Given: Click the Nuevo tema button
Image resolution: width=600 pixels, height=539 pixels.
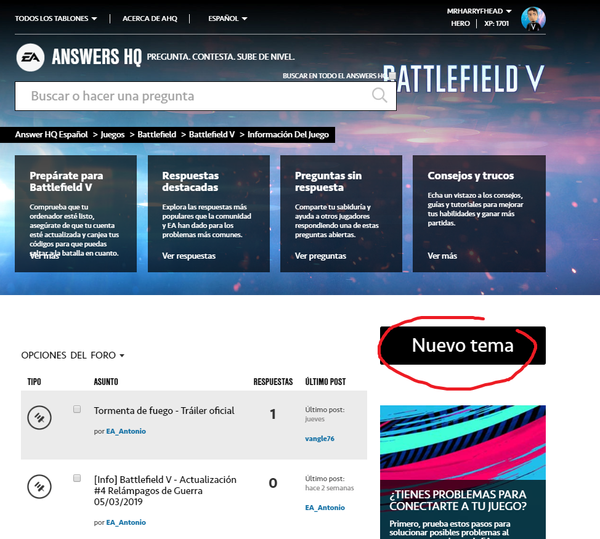Looking at the screenshot, I should 463,345.
